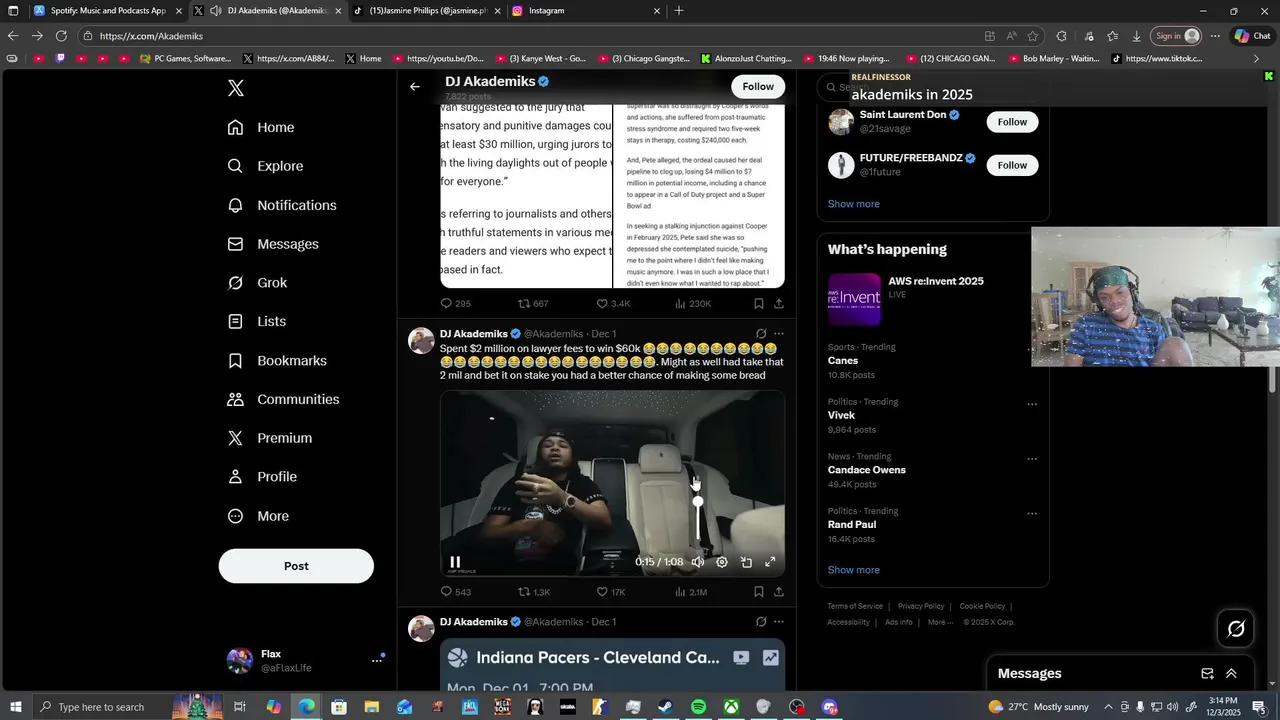Open Steam from the taskbar
Viewport: 1280px width, 720px height.
665,707
